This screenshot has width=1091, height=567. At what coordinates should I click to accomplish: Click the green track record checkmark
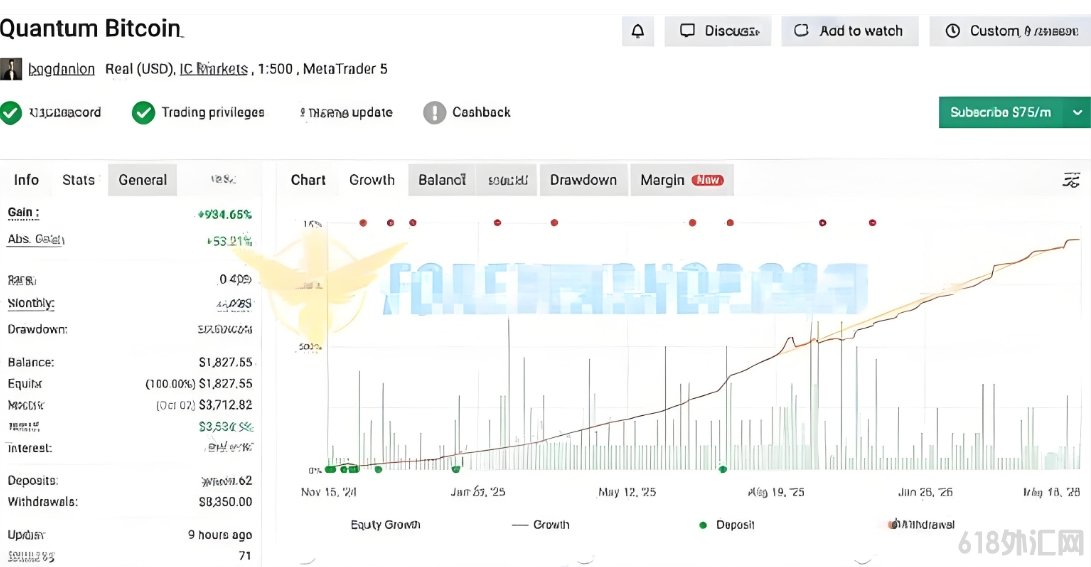(11, 113)
